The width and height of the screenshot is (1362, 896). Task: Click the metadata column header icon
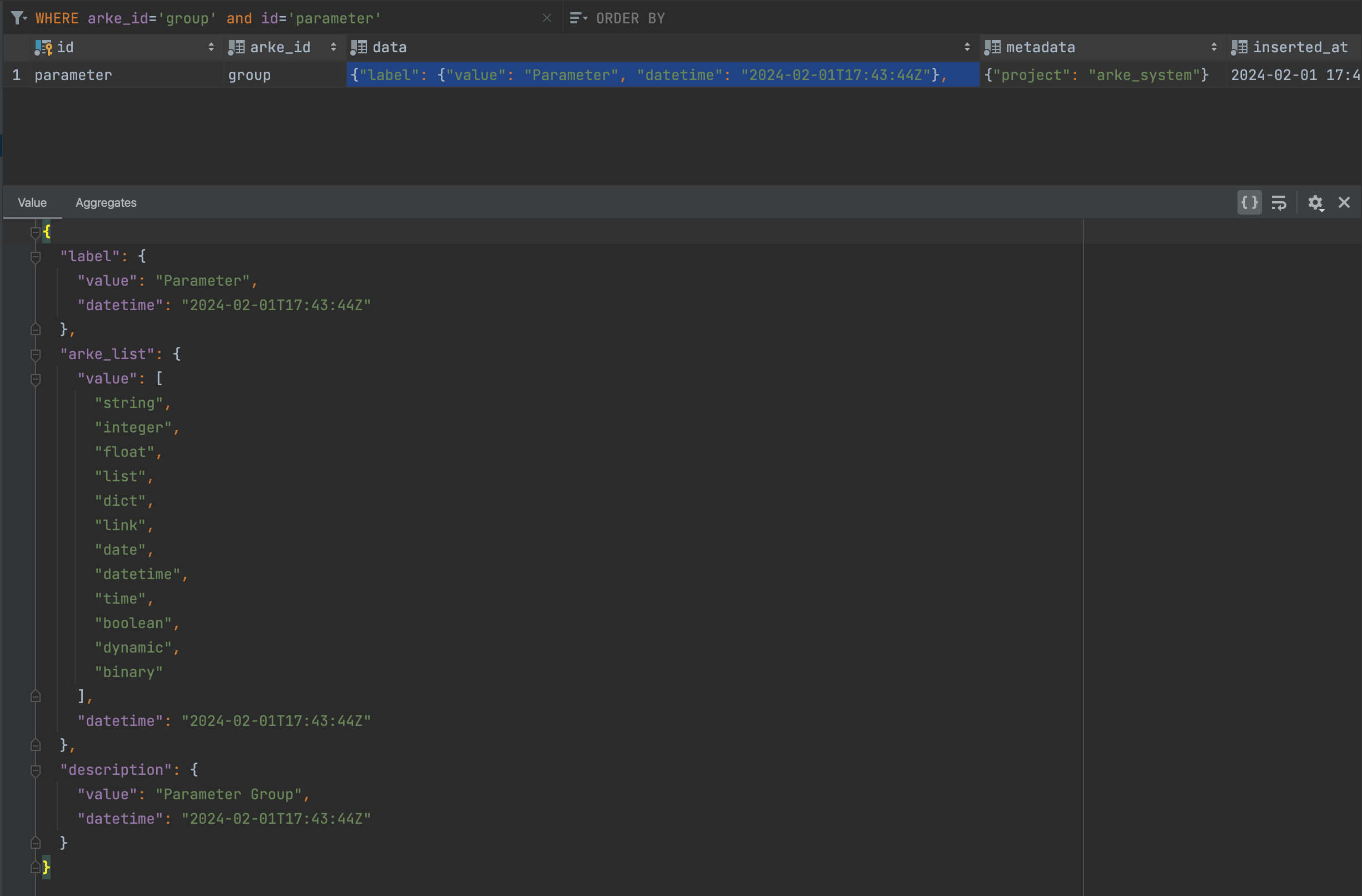click(x=992, y=47)
